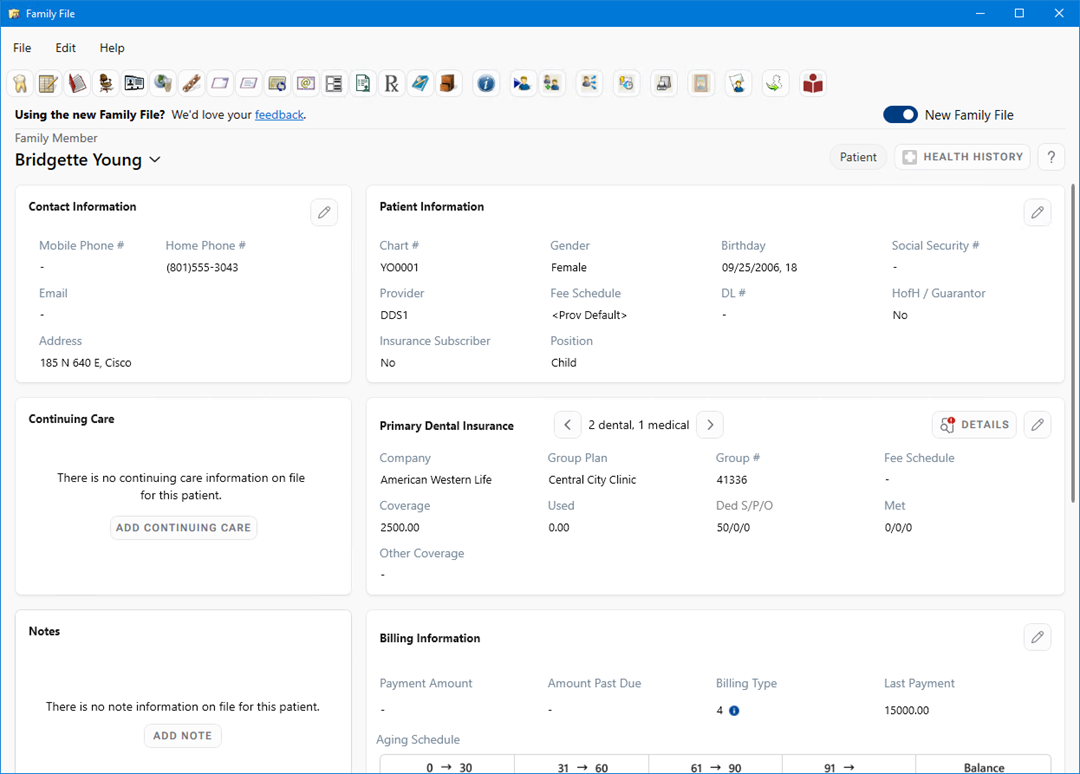1080x774 pixels.
Task: Click the address 185 N 640 E, Cisco
Action: [85, 363]
